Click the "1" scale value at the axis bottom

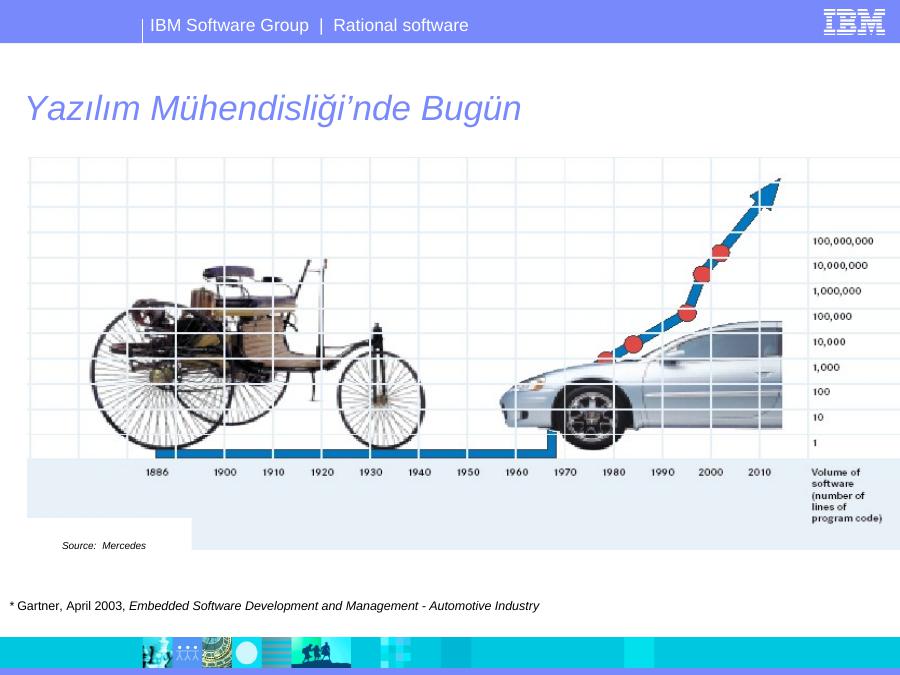(x=815, y=443)
